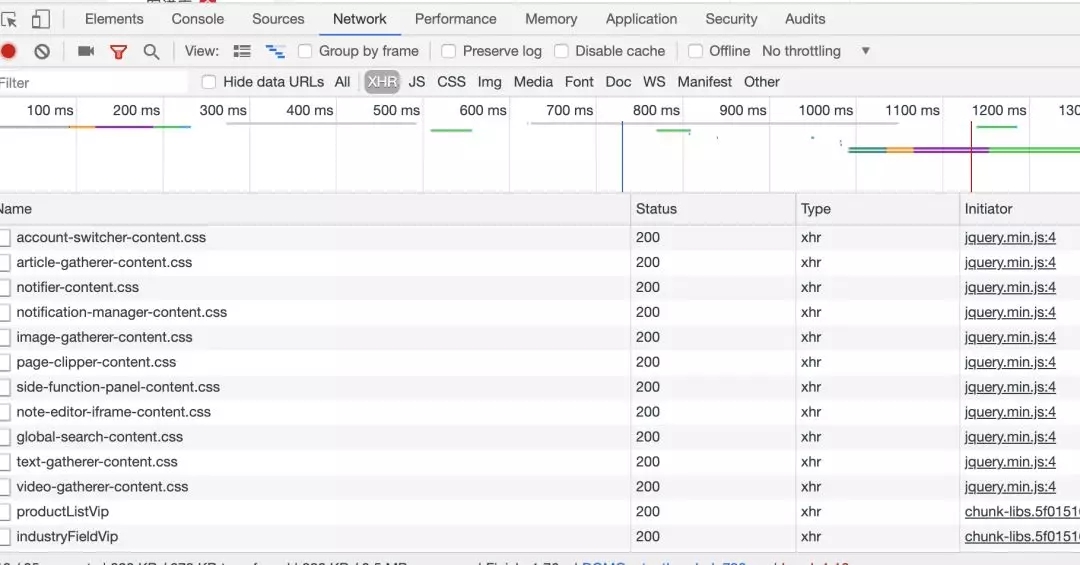Open jquery.min.js:4 initiator for global-search-content.css

click(1010, 437)
